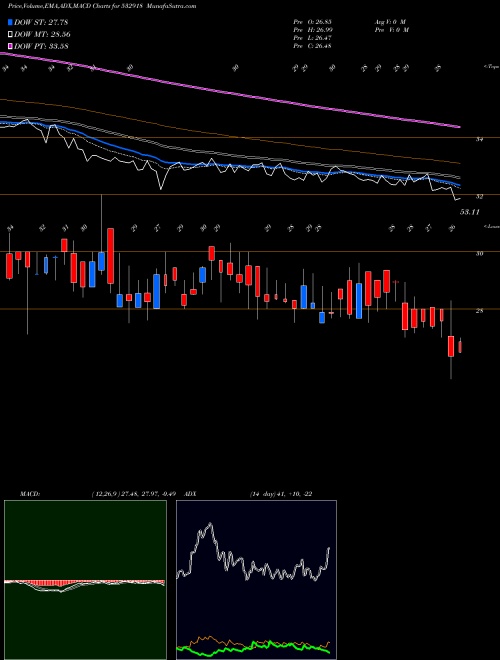Click the 'Pre C: 26.48' value
This screenshot has height=660, width=500.
click(x=313, y=46)
